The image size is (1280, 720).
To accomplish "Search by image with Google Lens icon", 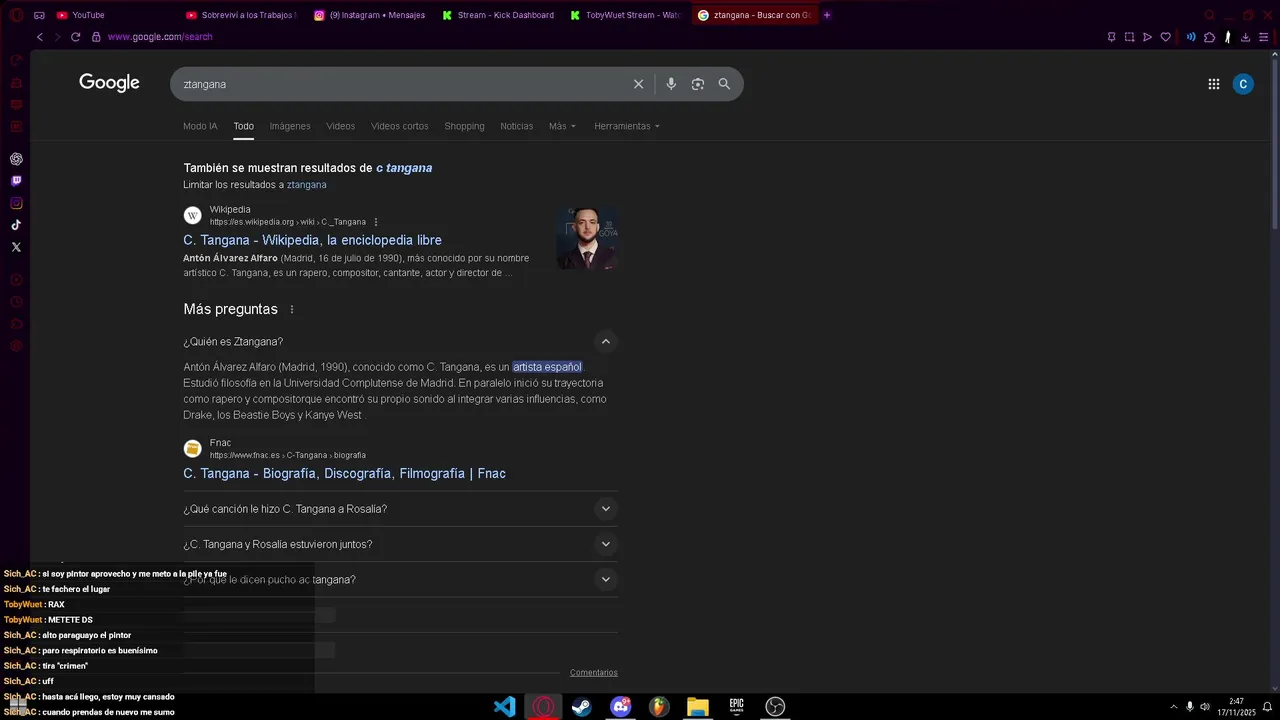I will (698, 84).
